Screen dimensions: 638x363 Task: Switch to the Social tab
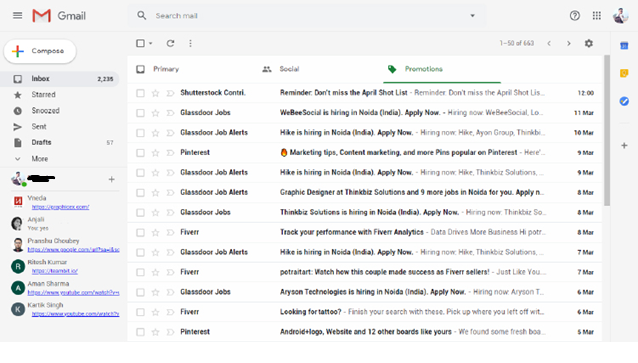tap(289, 69)
